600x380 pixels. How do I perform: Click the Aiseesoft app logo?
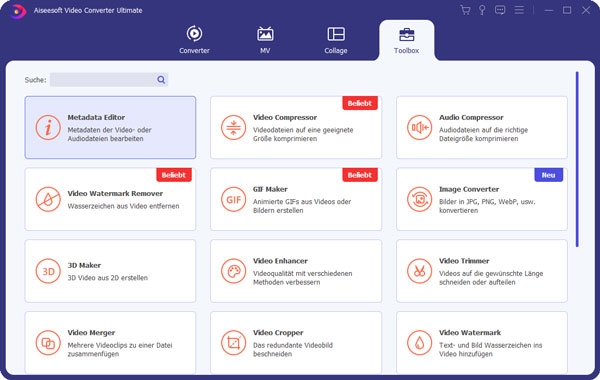[17, 11]
